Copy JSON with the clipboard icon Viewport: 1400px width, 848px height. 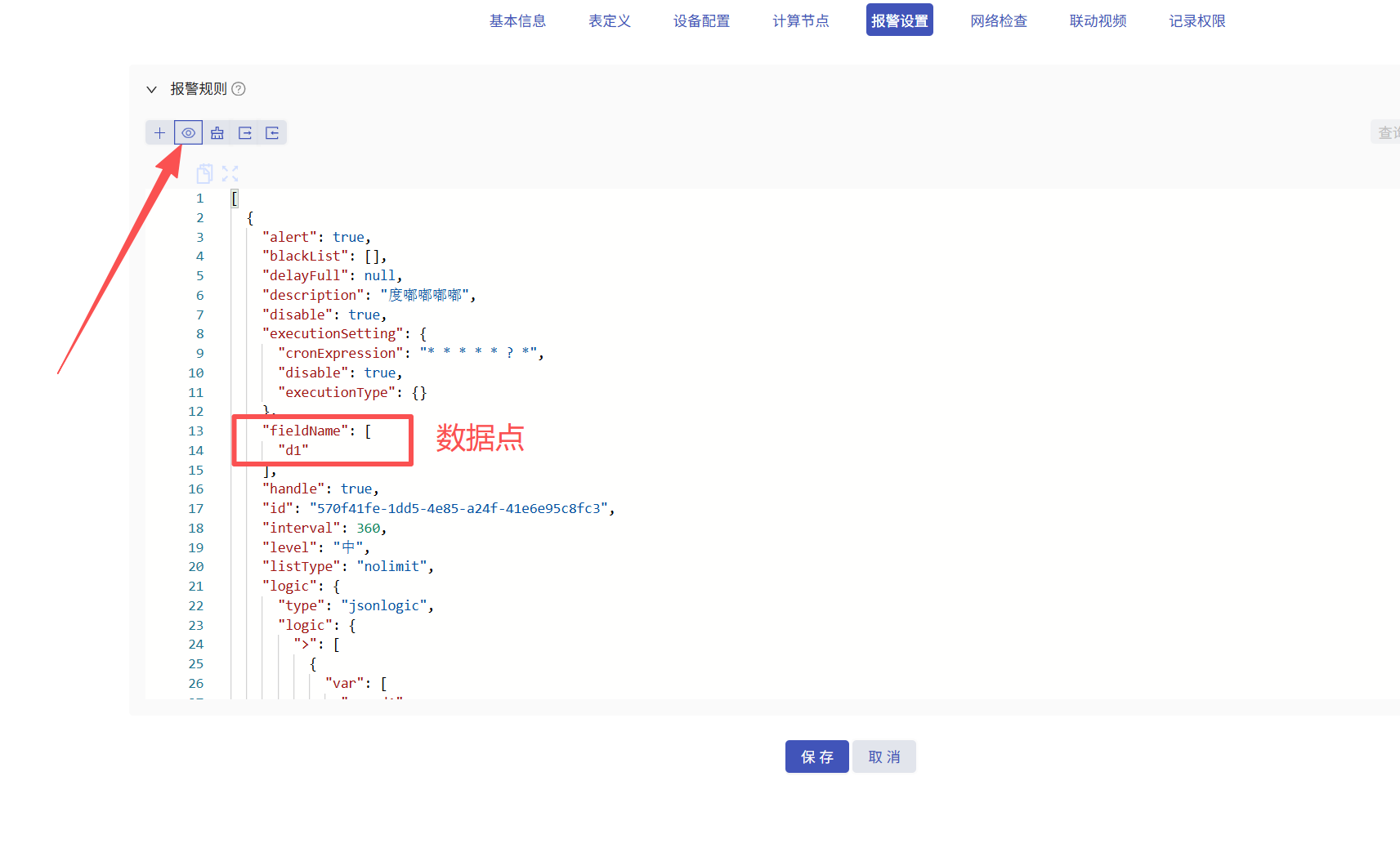pos(204,173)
